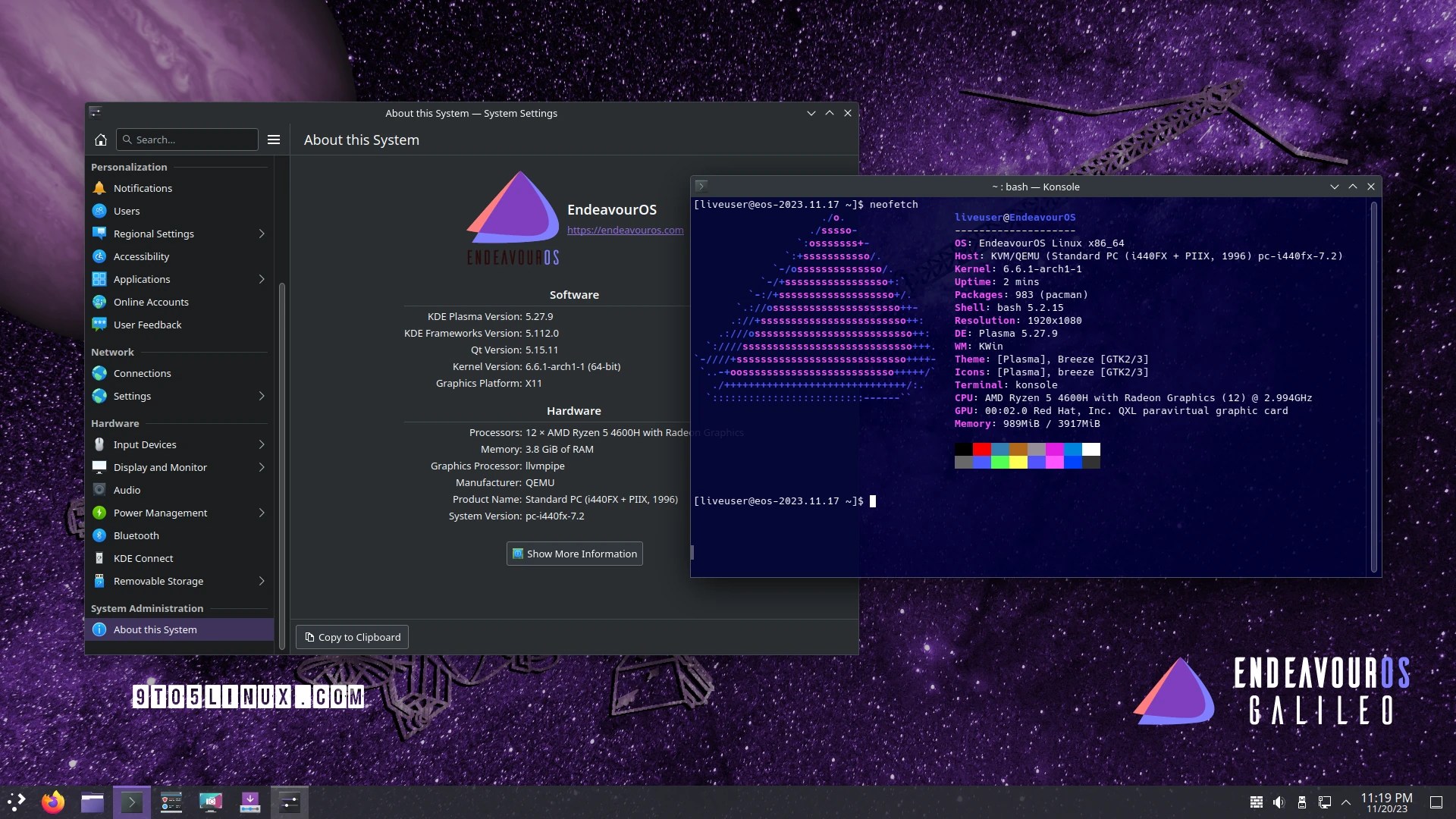The image size is (1456, 819).
Task: Open the volume control tray icon
Action: pyautogui.click(x=1279, y=802)
